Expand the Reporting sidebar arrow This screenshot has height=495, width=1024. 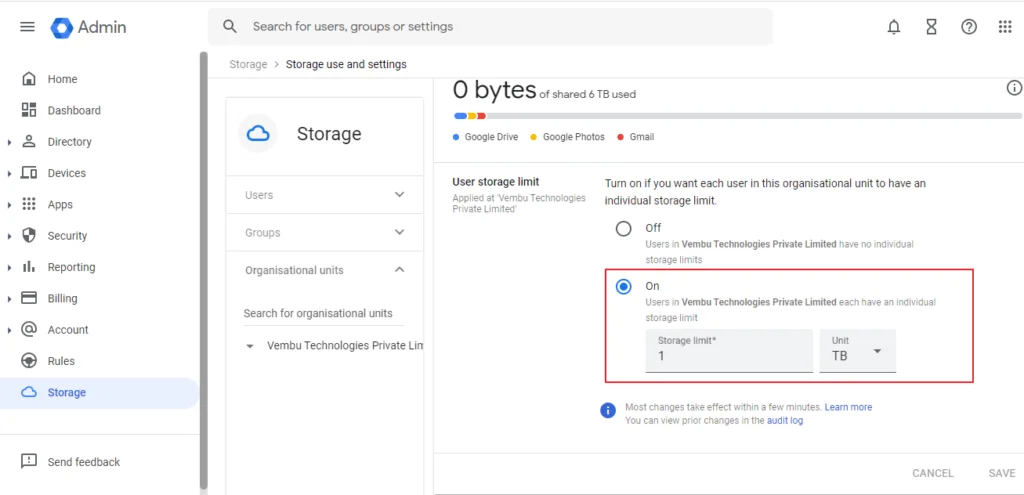click(10, 268)
